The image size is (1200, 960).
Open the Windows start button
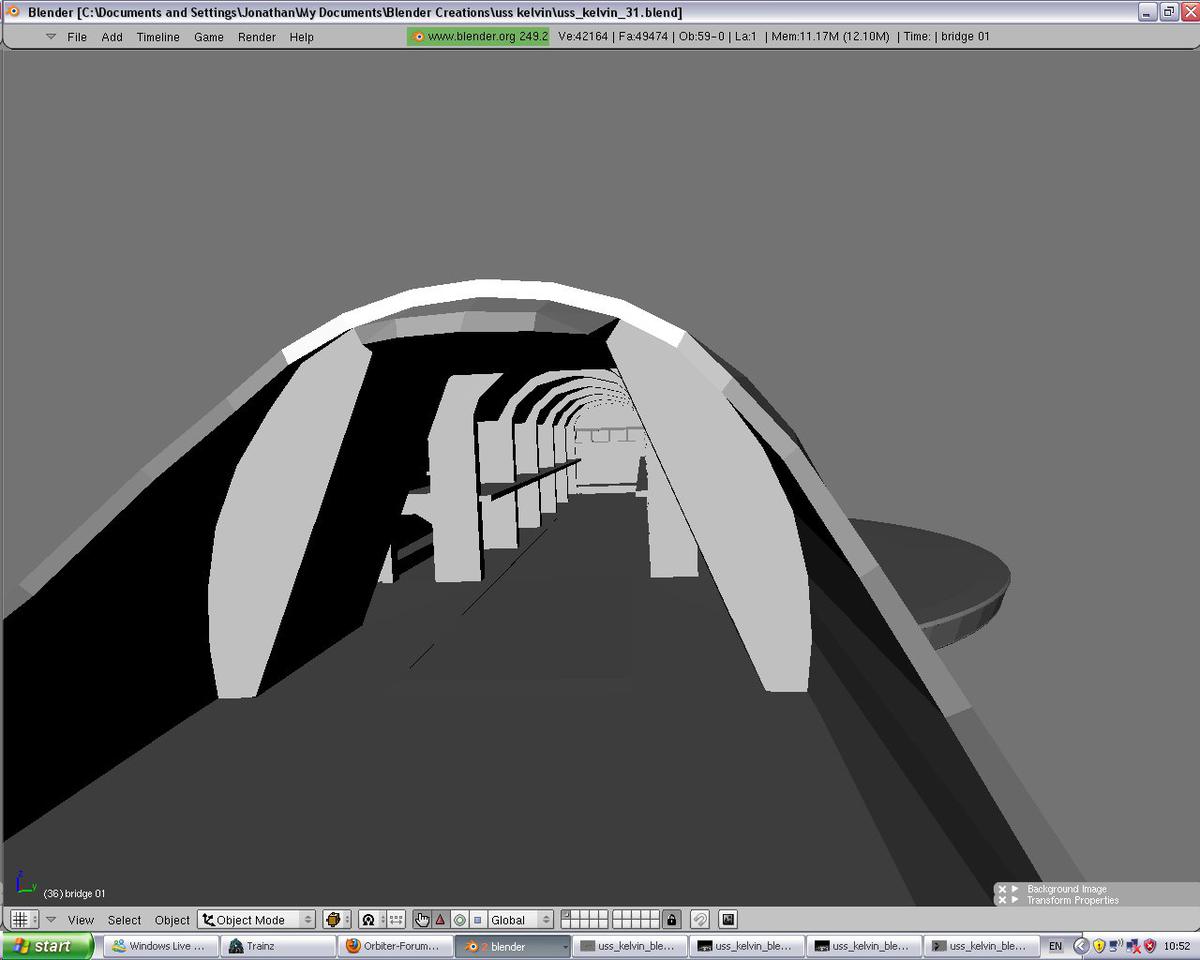(x=47, y=945)
